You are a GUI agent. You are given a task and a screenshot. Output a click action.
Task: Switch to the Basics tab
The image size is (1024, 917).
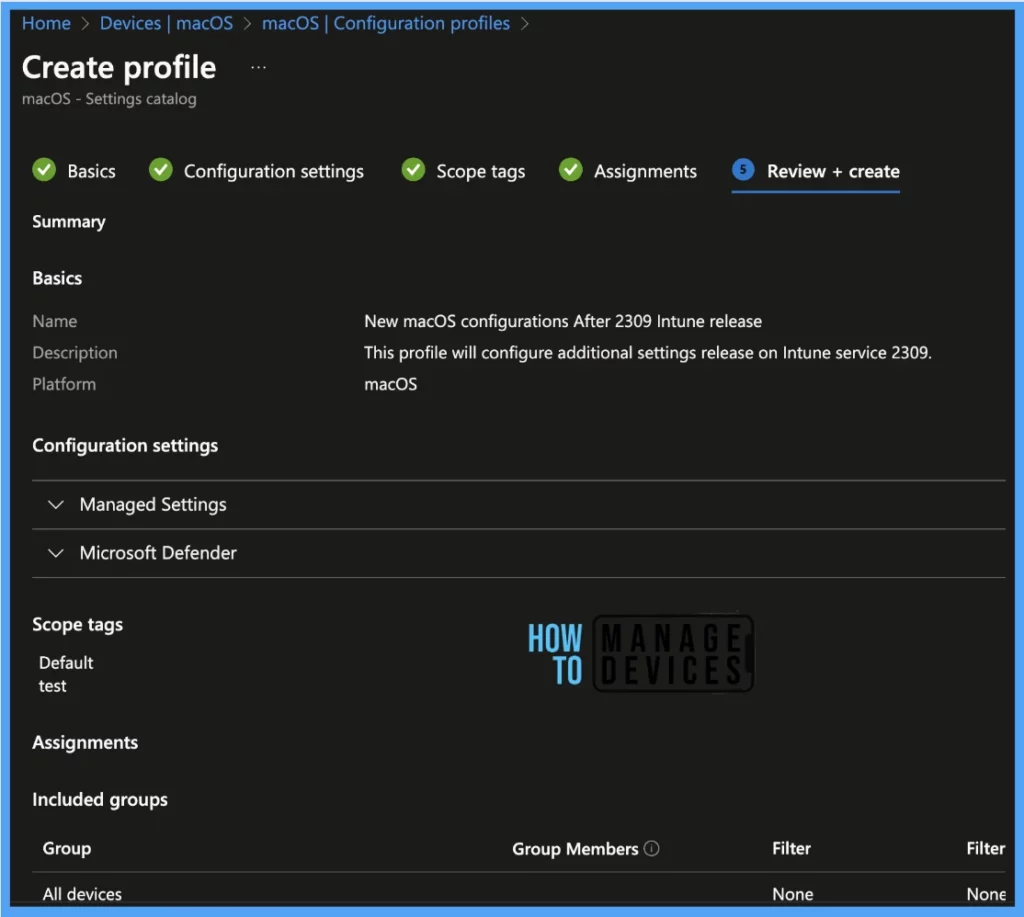tap(74, 171)
